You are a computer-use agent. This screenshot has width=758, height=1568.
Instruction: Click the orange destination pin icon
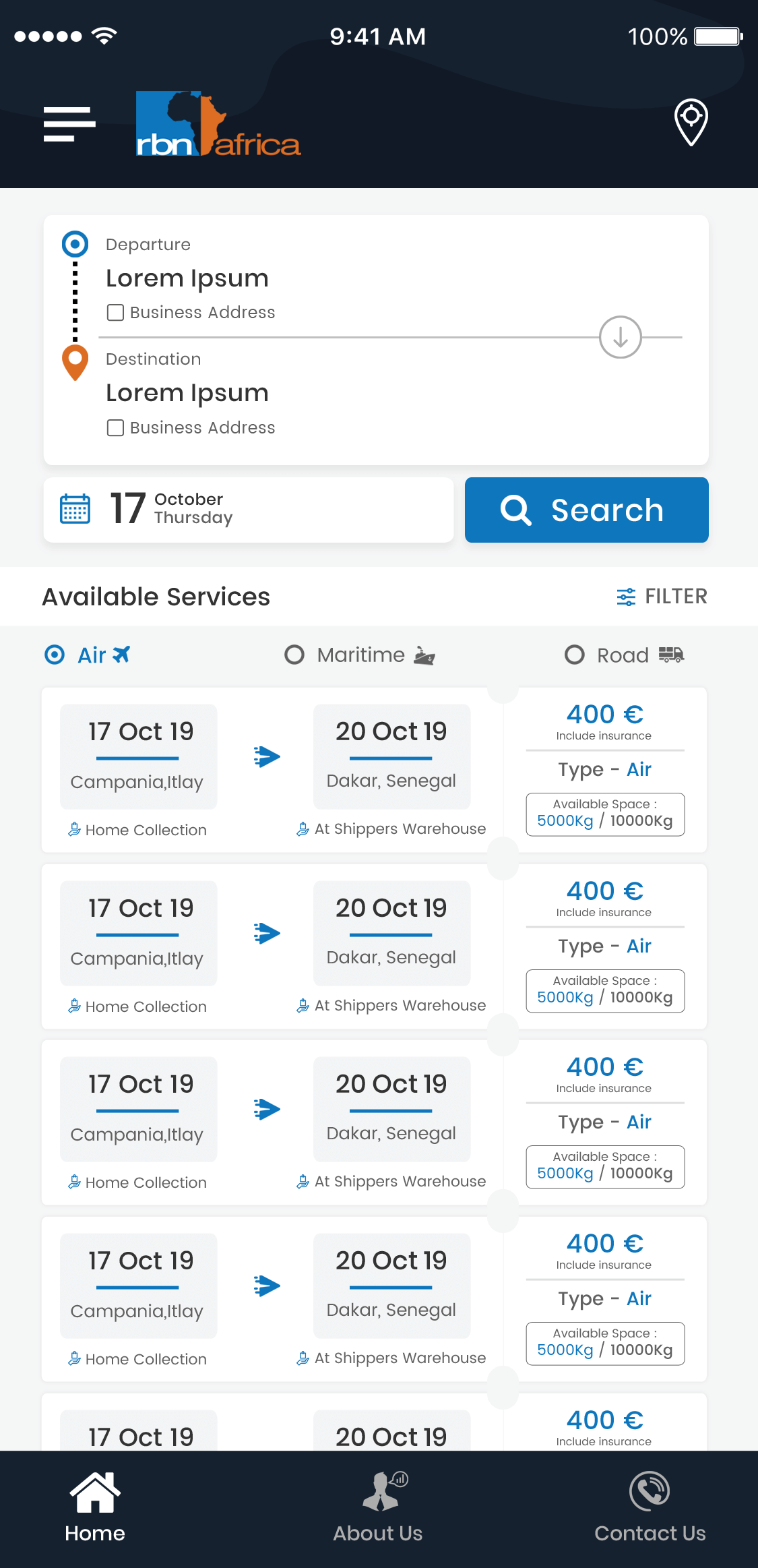point(75,362)
